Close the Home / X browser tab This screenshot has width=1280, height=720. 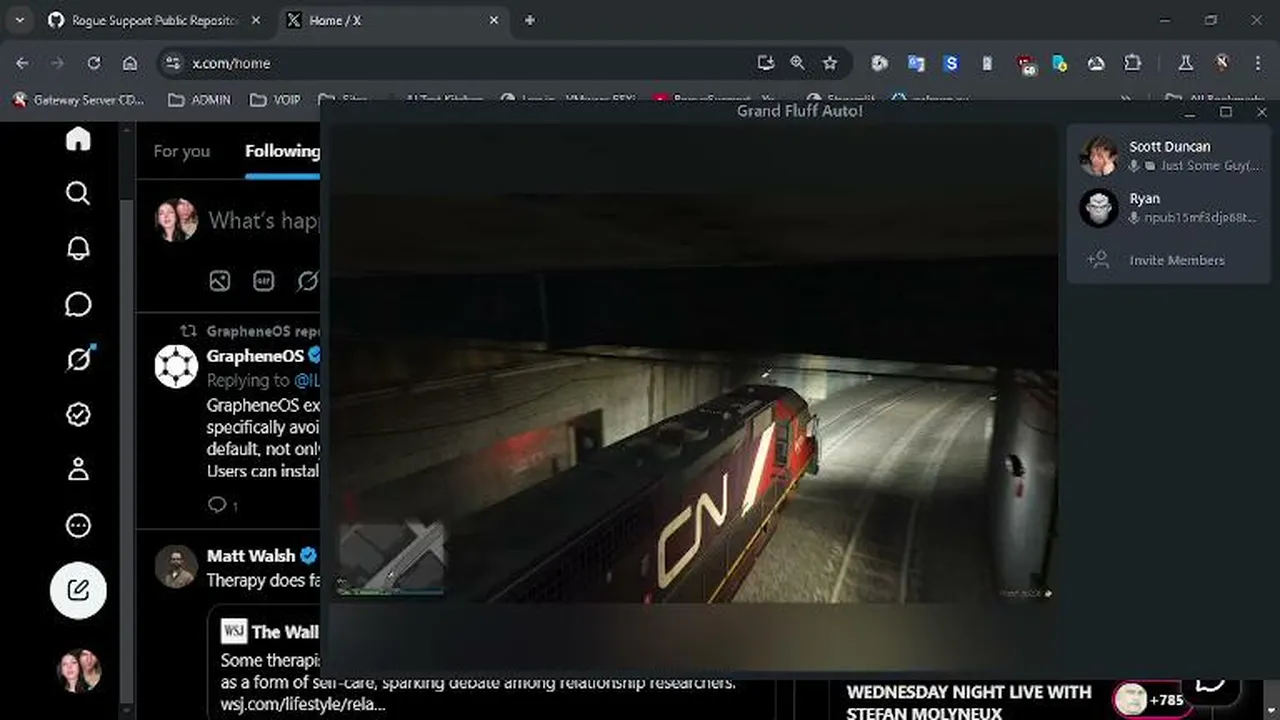tap(493, 20)
